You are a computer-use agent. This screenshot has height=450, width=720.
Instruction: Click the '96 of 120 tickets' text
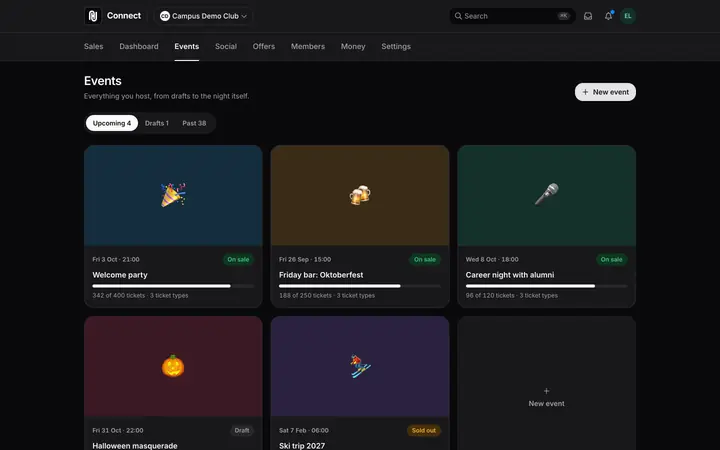490,295
